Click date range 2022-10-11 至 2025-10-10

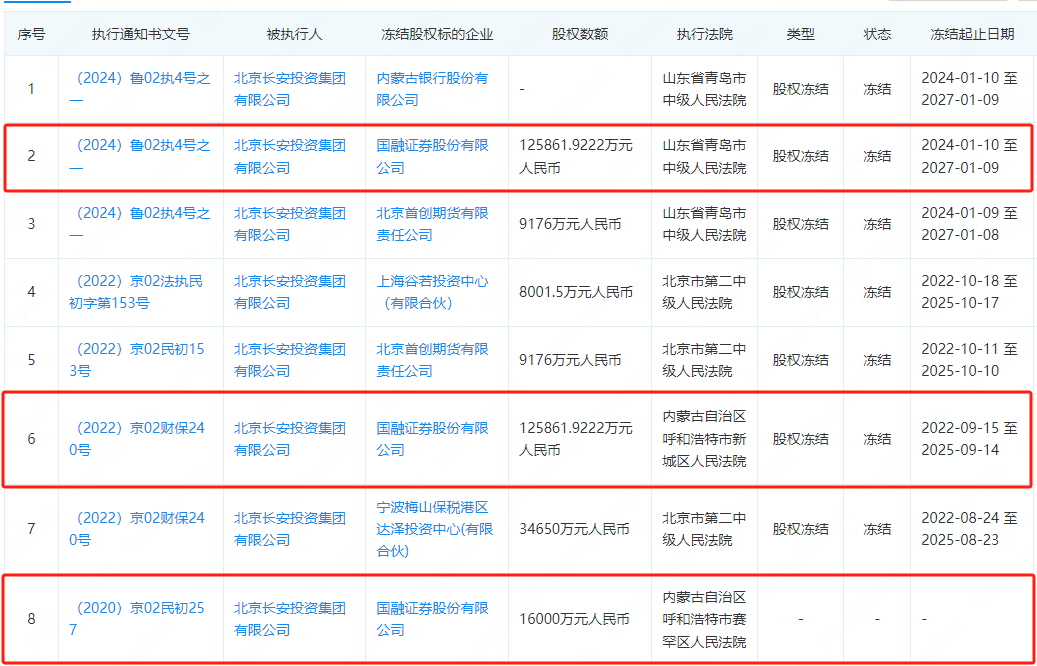pyautogui.click(x=970, y=360)
